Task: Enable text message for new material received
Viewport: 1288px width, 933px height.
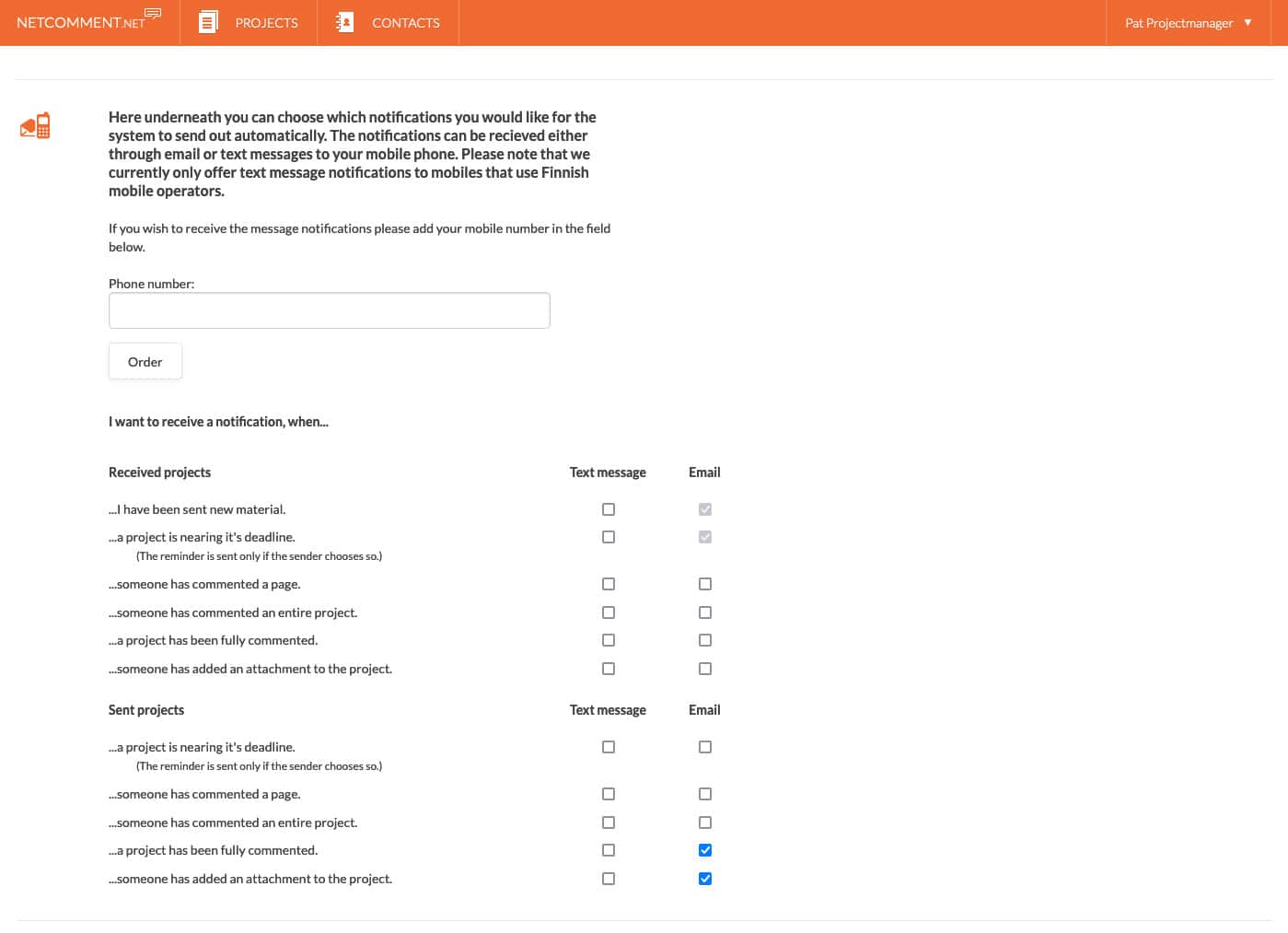Action: [x=609, y=509]
